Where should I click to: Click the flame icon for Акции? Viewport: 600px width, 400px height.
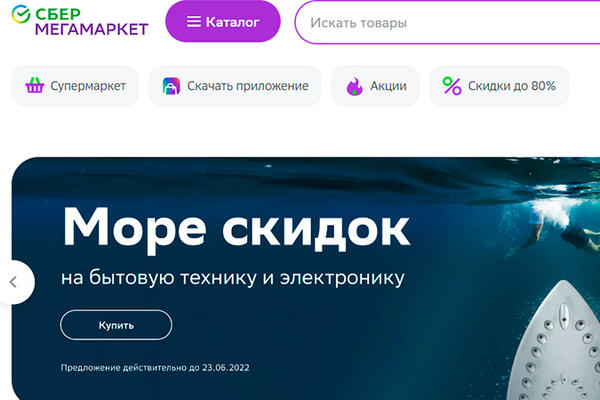coord(354,86)
